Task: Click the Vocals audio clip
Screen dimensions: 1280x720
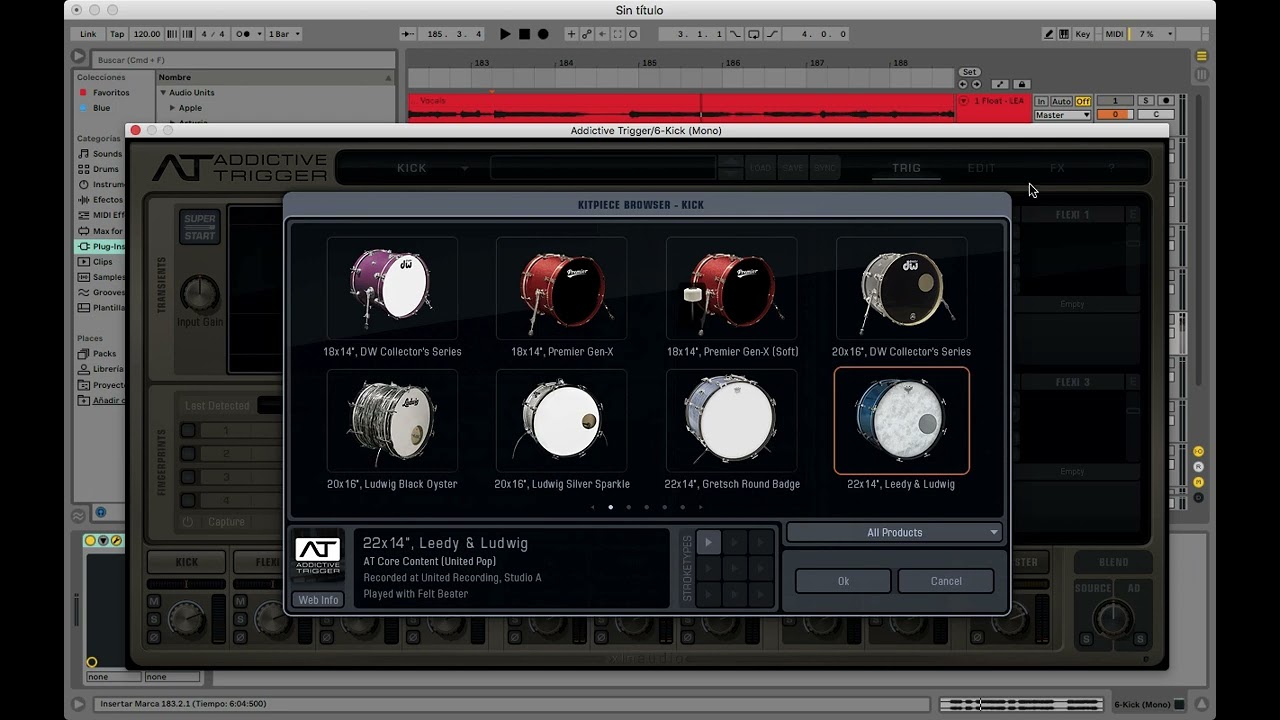Action: 681,108
